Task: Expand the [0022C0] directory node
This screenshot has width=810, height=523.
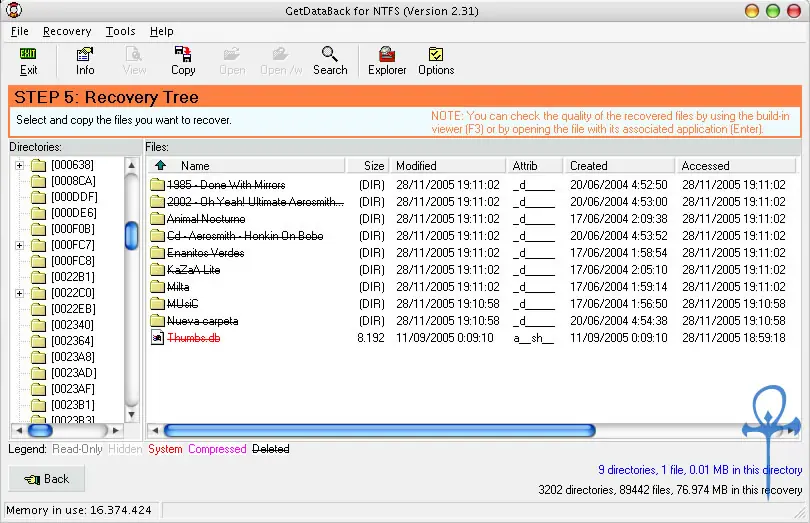Action: click(x=20, y=294)
